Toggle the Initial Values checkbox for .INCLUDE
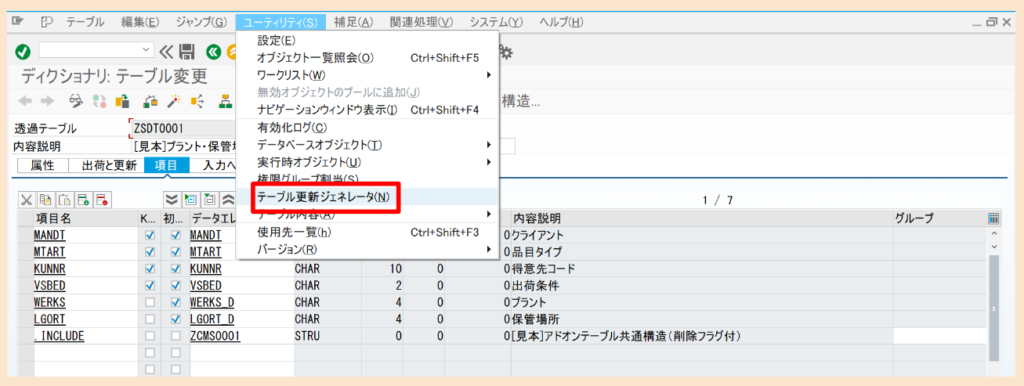This screenshot has width=1024, height=386. click(175, 336)
